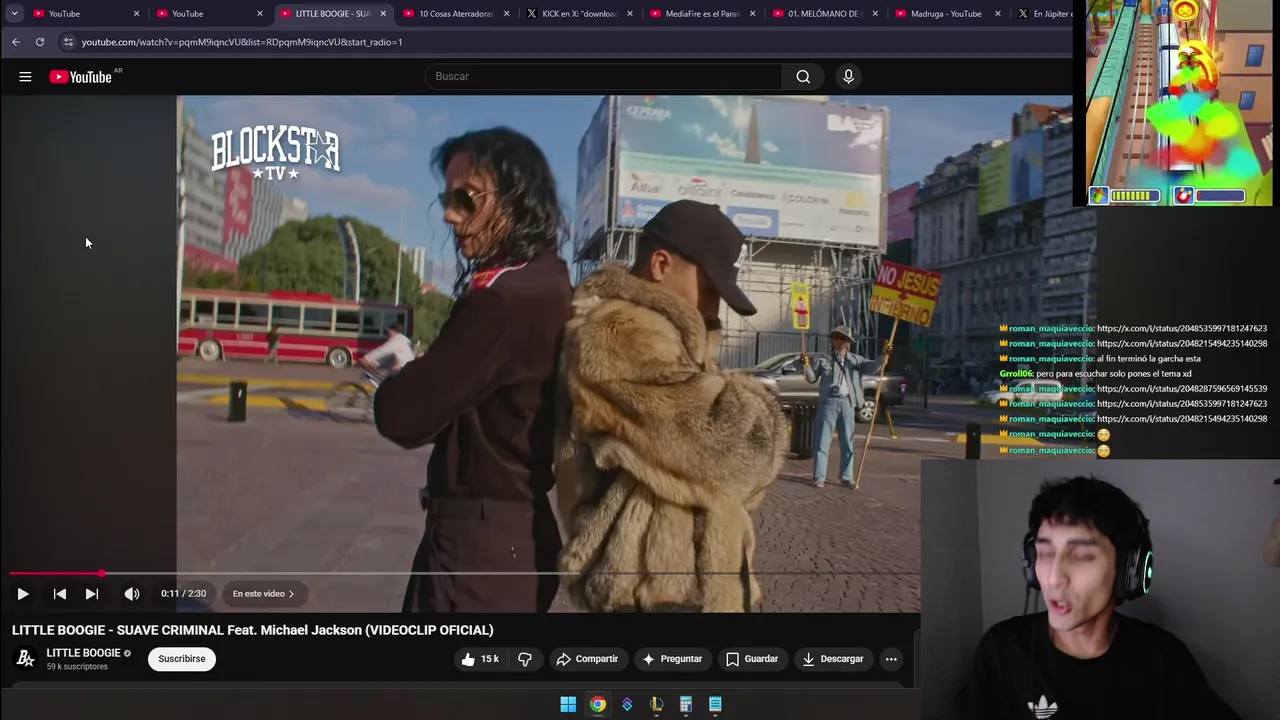Open Google Chrome from taskbar
1280x720 pixels.
tap(597, 704)
